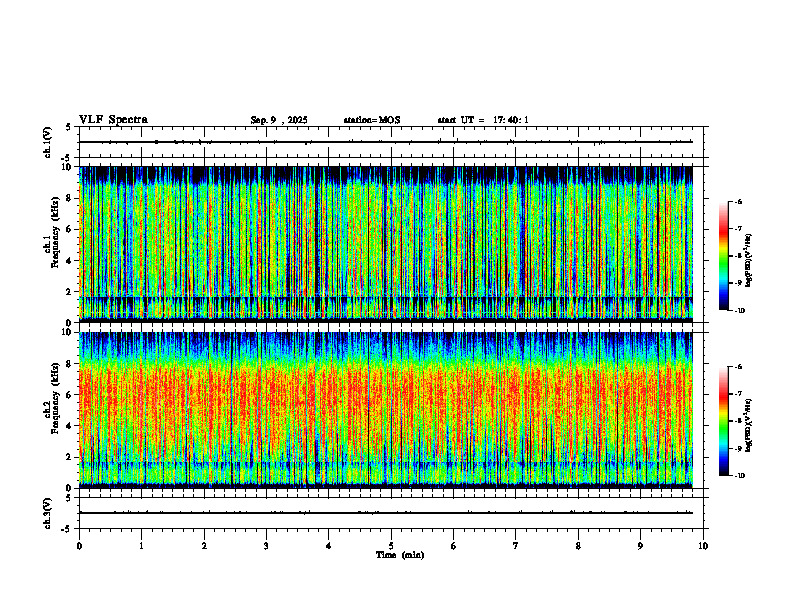Click the ch.1 spectrogram color scale bar
This screenshot has width=792, height=612.
pyautogui.click(x=723, y=256)
